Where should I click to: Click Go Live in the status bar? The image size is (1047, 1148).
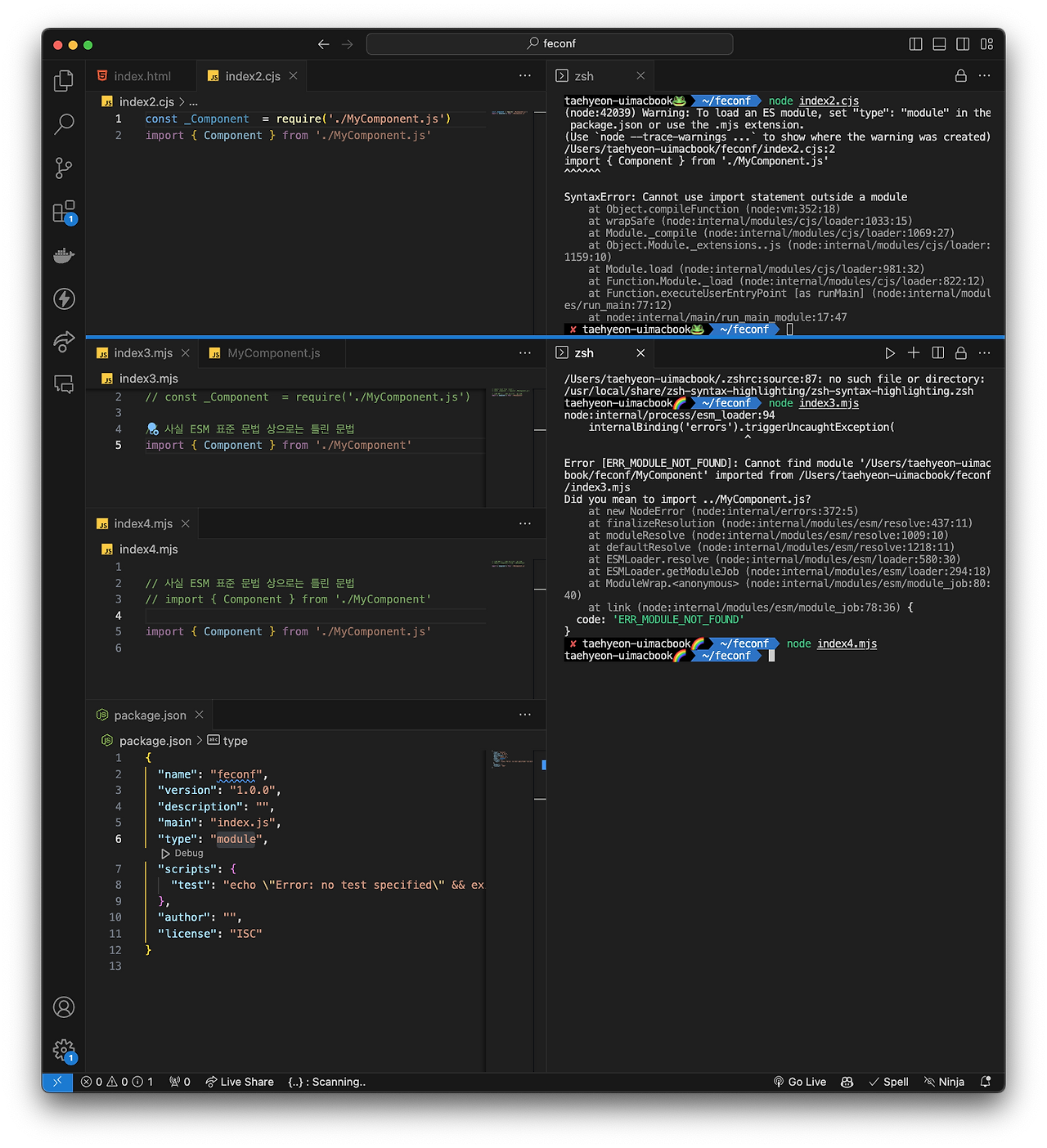click(x=800, y=1082)
